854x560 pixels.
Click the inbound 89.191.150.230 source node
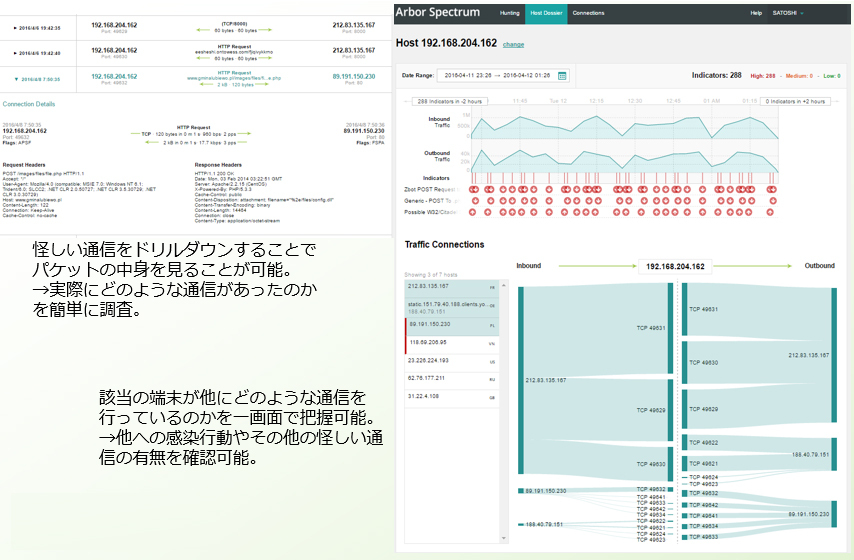521,491
